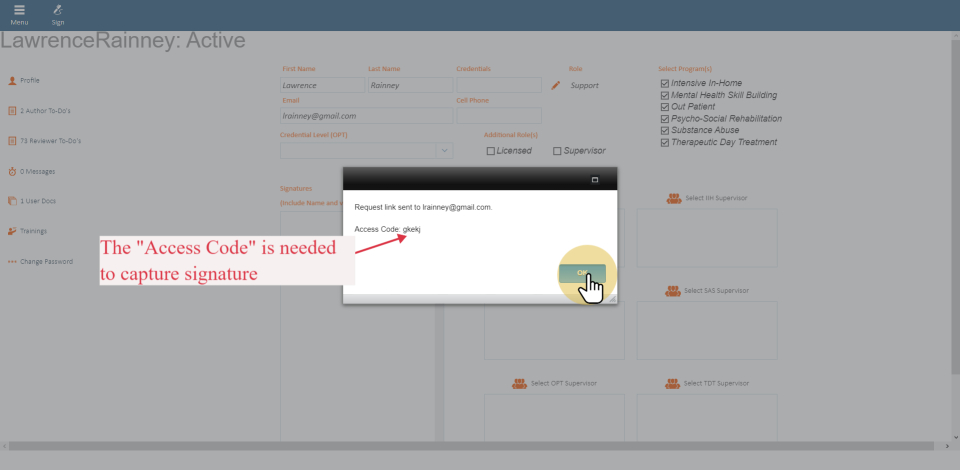The width and height of the screenshot is (960, 470).
Task: Open Trainings in the sidebar
Action: click(x=33, y=231)
